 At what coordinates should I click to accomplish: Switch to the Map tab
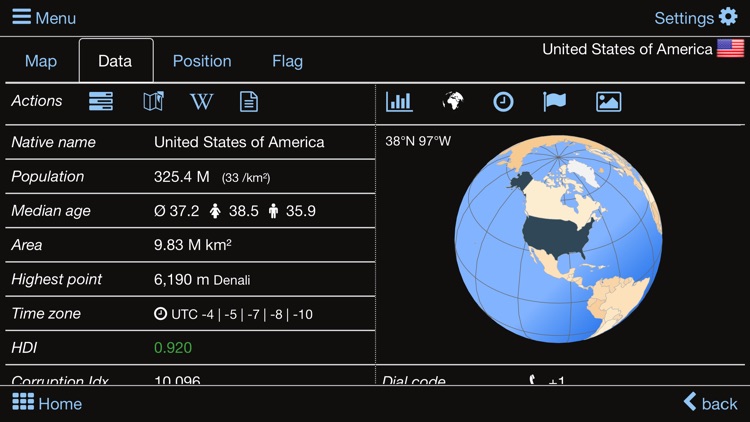pos(41,61)
